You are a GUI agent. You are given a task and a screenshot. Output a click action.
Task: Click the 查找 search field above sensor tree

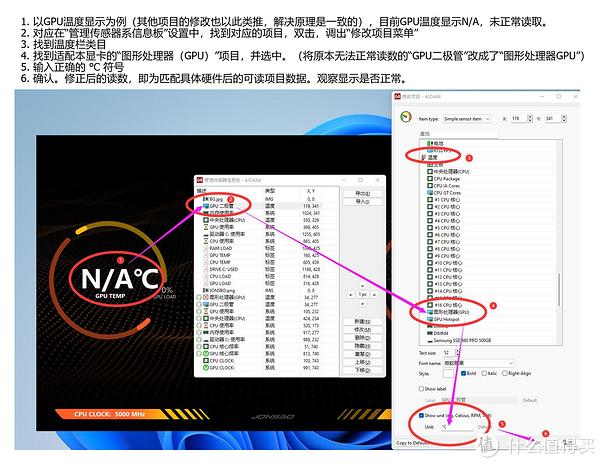[x=458, y=134]
